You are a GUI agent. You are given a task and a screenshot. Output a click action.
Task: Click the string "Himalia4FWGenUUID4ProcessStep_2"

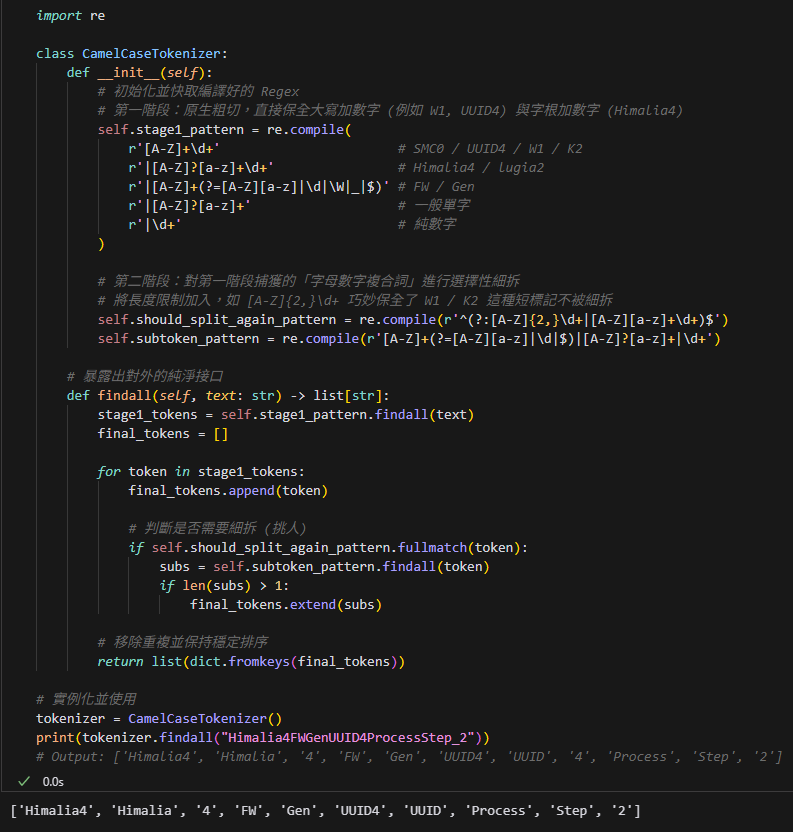click(347, 738)
